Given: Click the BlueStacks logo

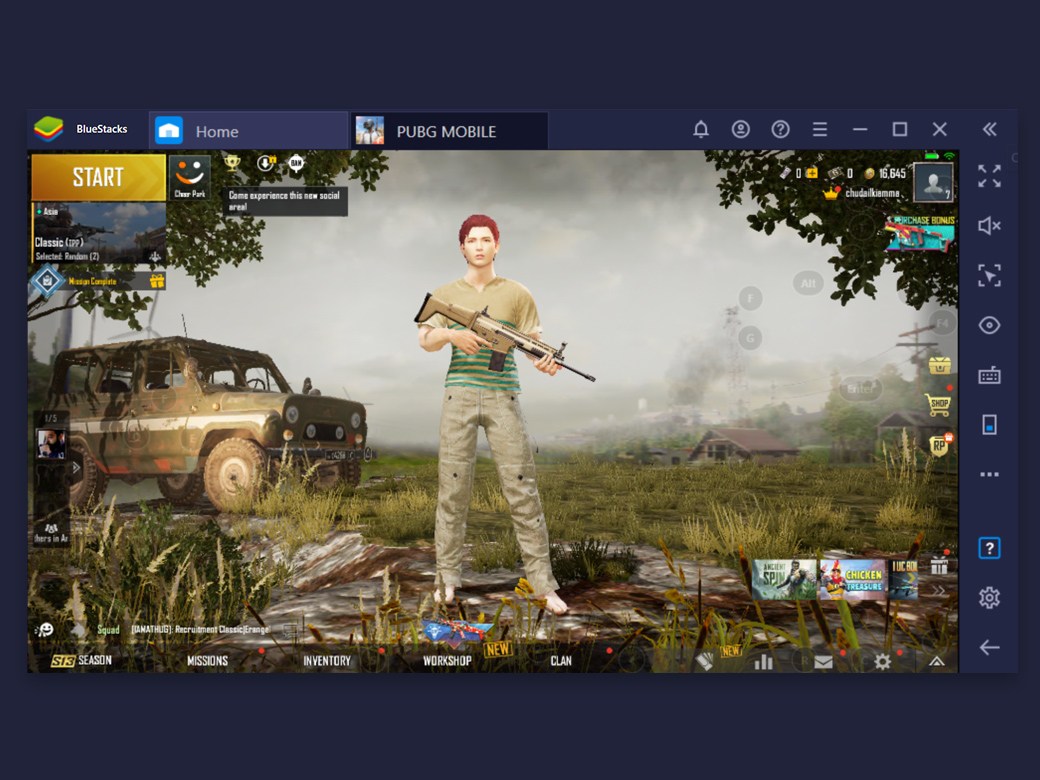Looking at the screenshot, I should [48, 129].
